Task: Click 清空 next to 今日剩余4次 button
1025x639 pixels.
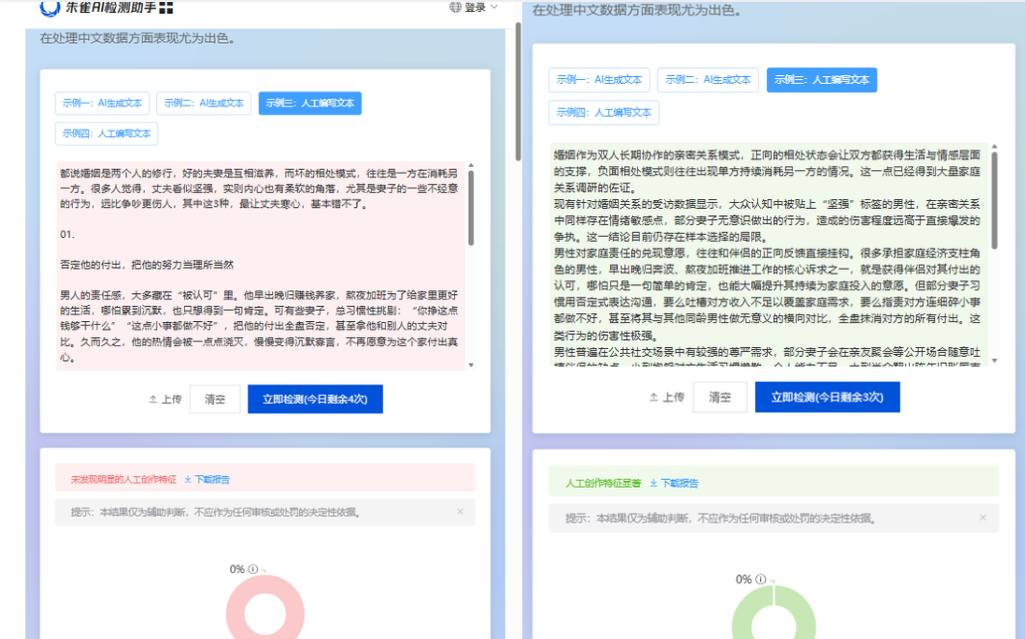Action: [x=214, y=399]
